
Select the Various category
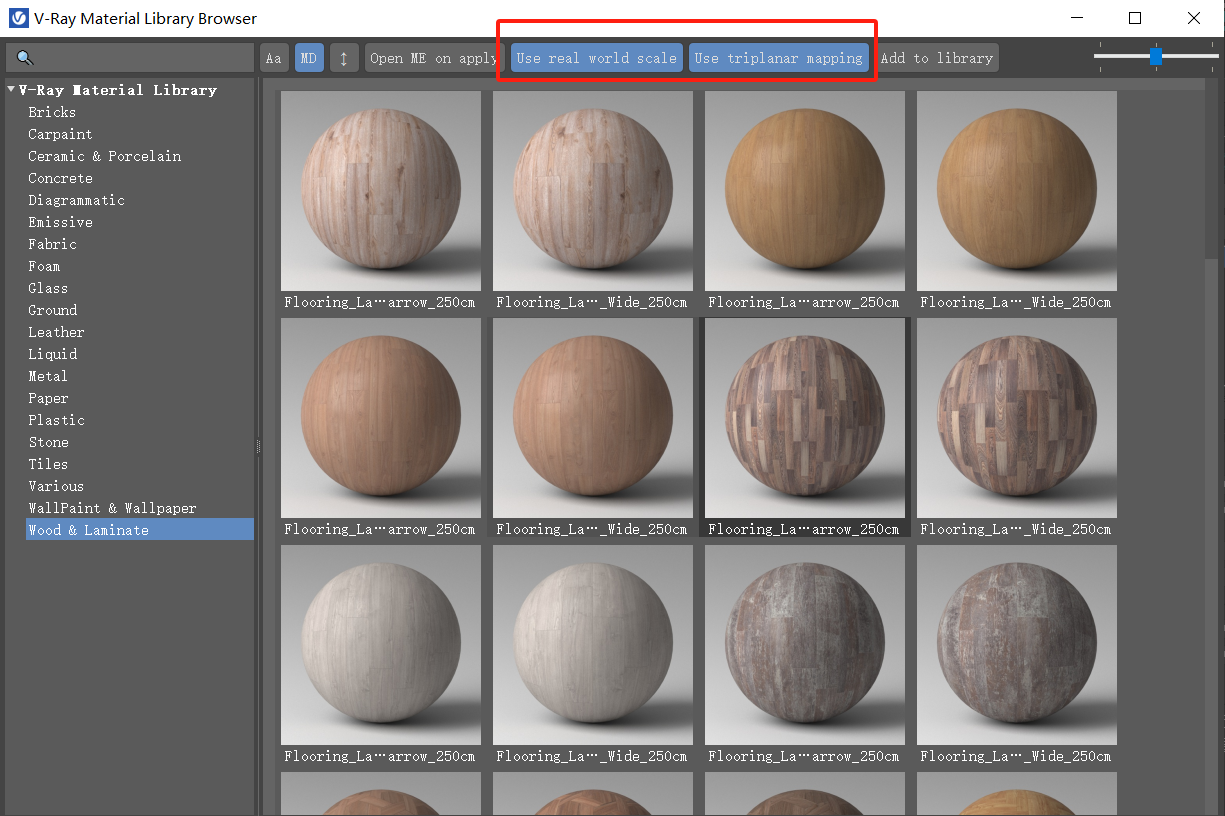point(56,486)
